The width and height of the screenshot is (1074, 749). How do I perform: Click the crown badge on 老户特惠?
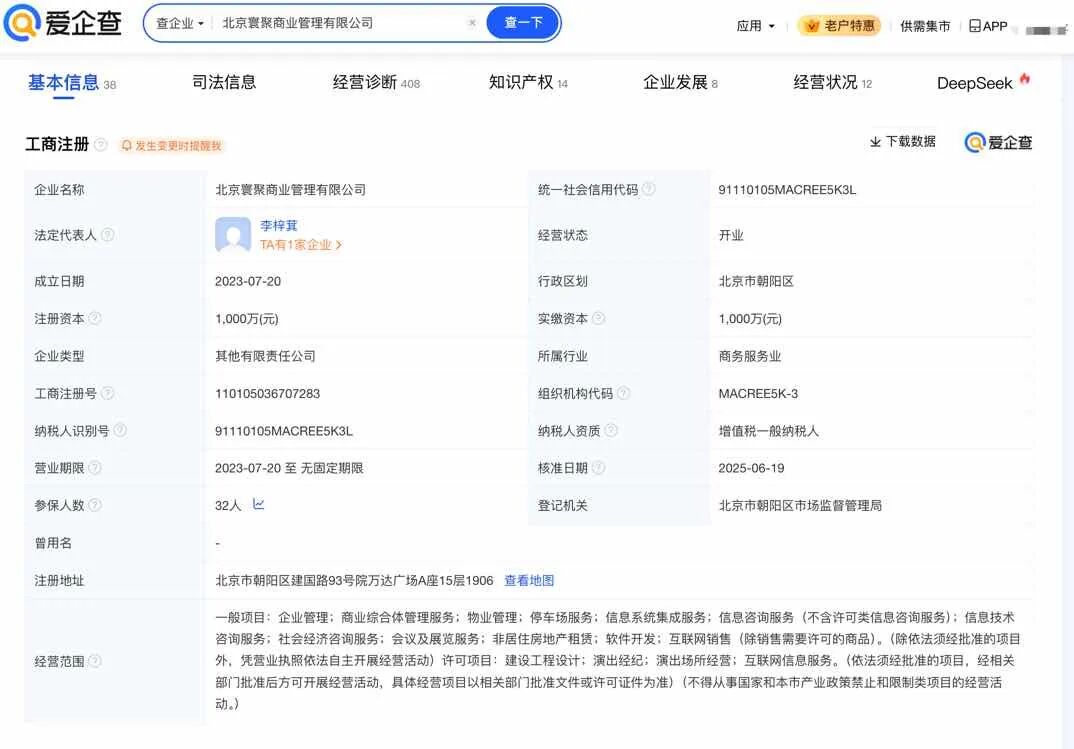(811, 26)
